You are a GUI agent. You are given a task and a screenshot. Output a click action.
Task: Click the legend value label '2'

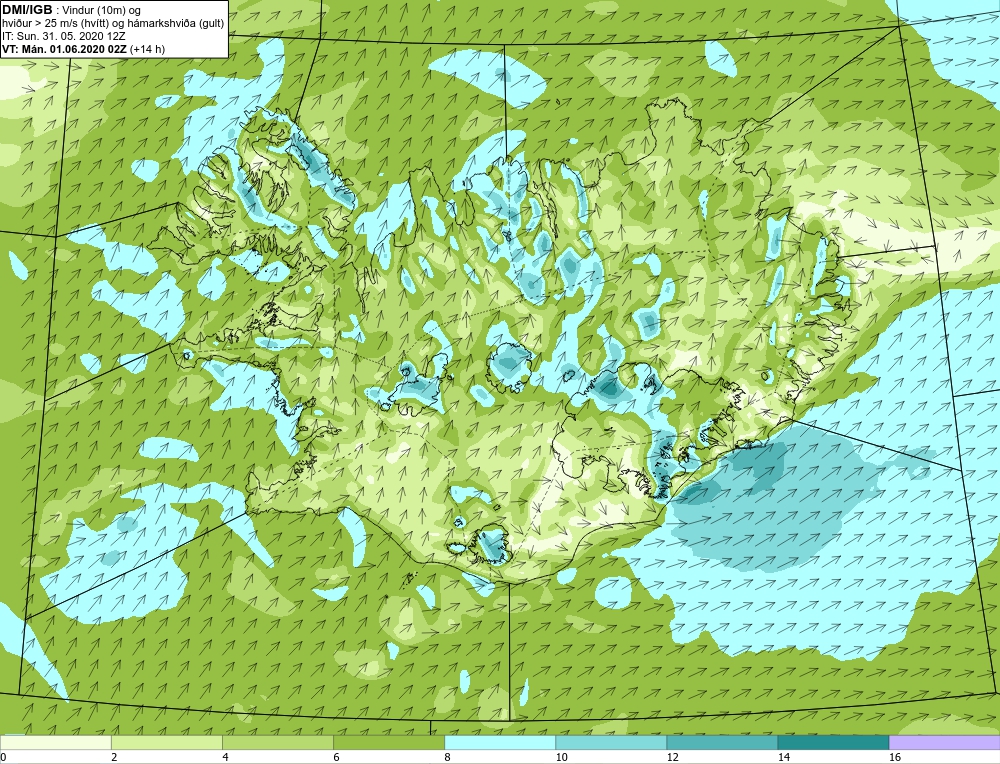114,757
